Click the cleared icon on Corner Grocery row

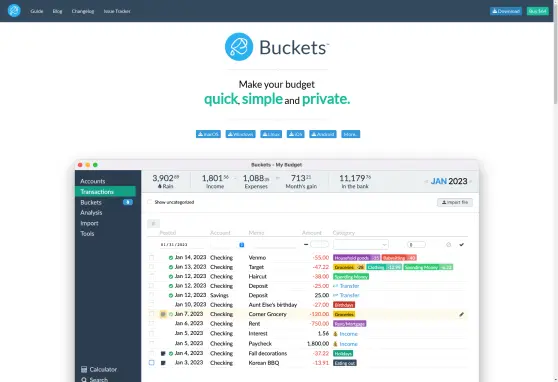[x=171, y=314]
